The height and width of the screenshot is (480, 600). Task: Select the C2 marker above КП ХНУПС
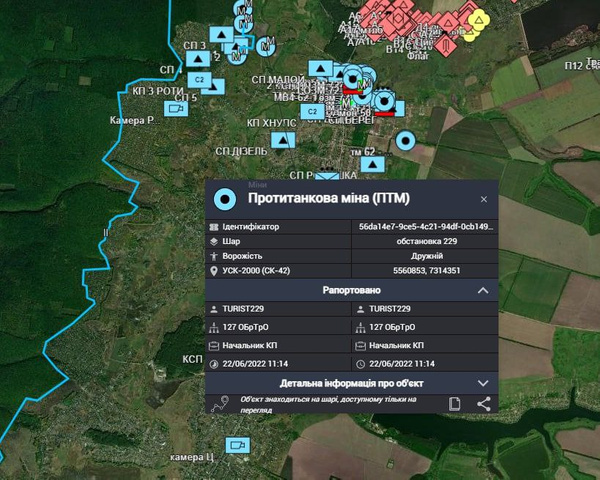313,111
